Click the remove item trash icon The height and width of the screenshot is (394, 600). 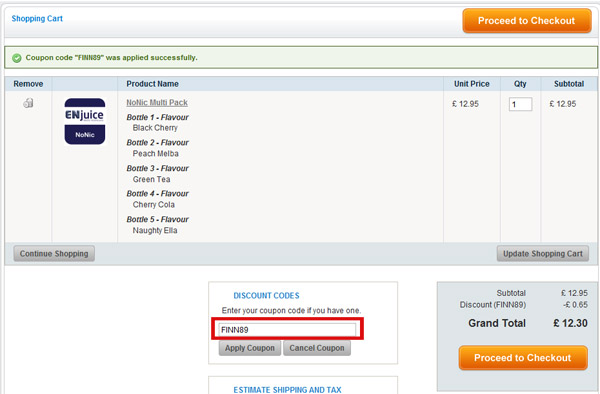(x=28, y=103)
